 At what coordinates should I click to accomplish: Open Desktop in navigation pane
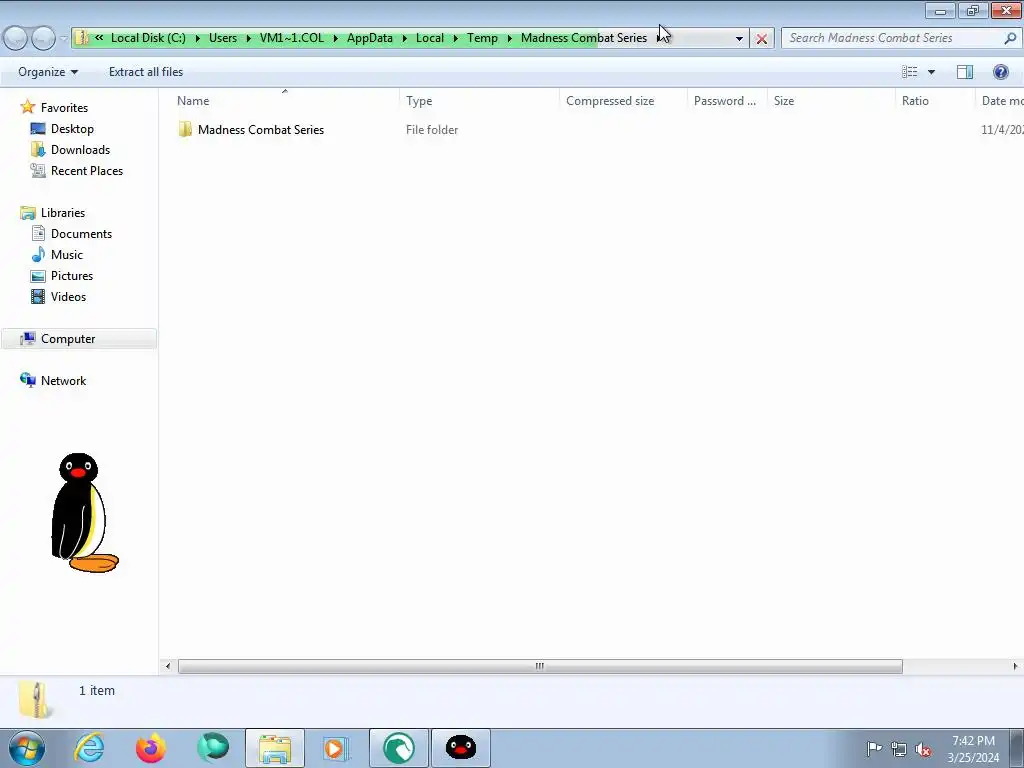[72, 129]
